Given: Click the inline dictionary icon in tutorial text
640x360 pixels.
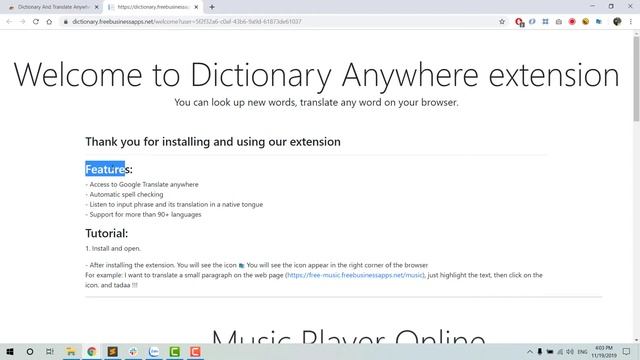Looking at the screenshot, I should tap(241, 266).
